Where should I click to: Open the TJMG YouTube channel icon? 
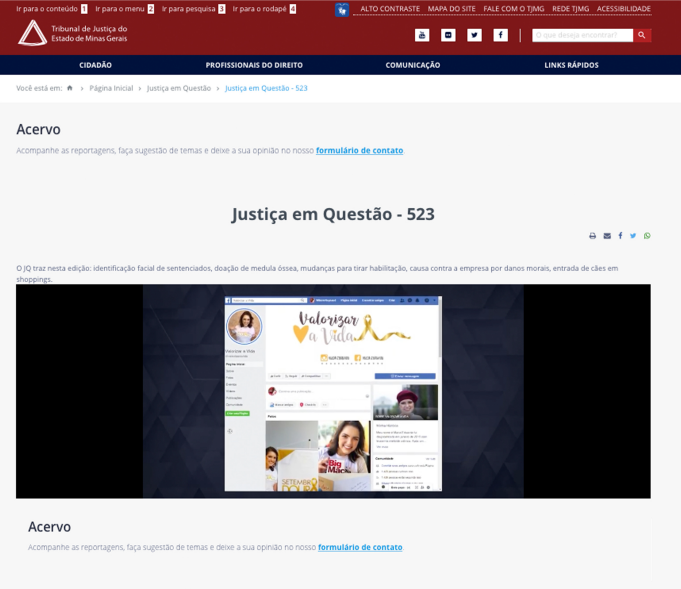point(422,35)
